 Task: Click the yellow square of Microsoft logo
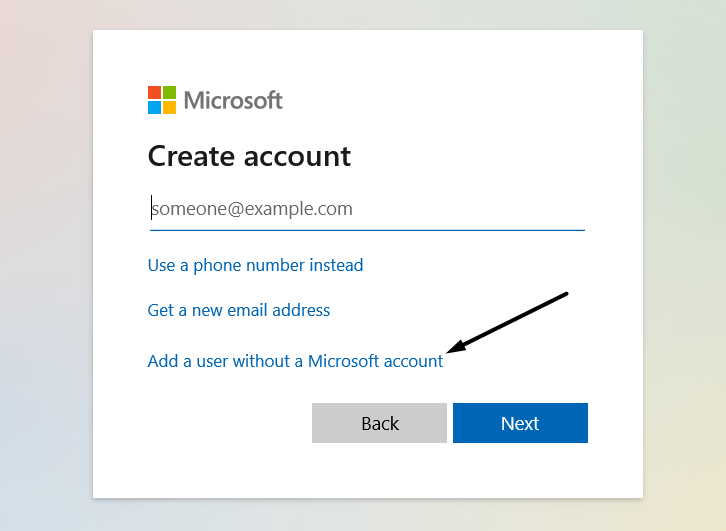tap(169, 107)
